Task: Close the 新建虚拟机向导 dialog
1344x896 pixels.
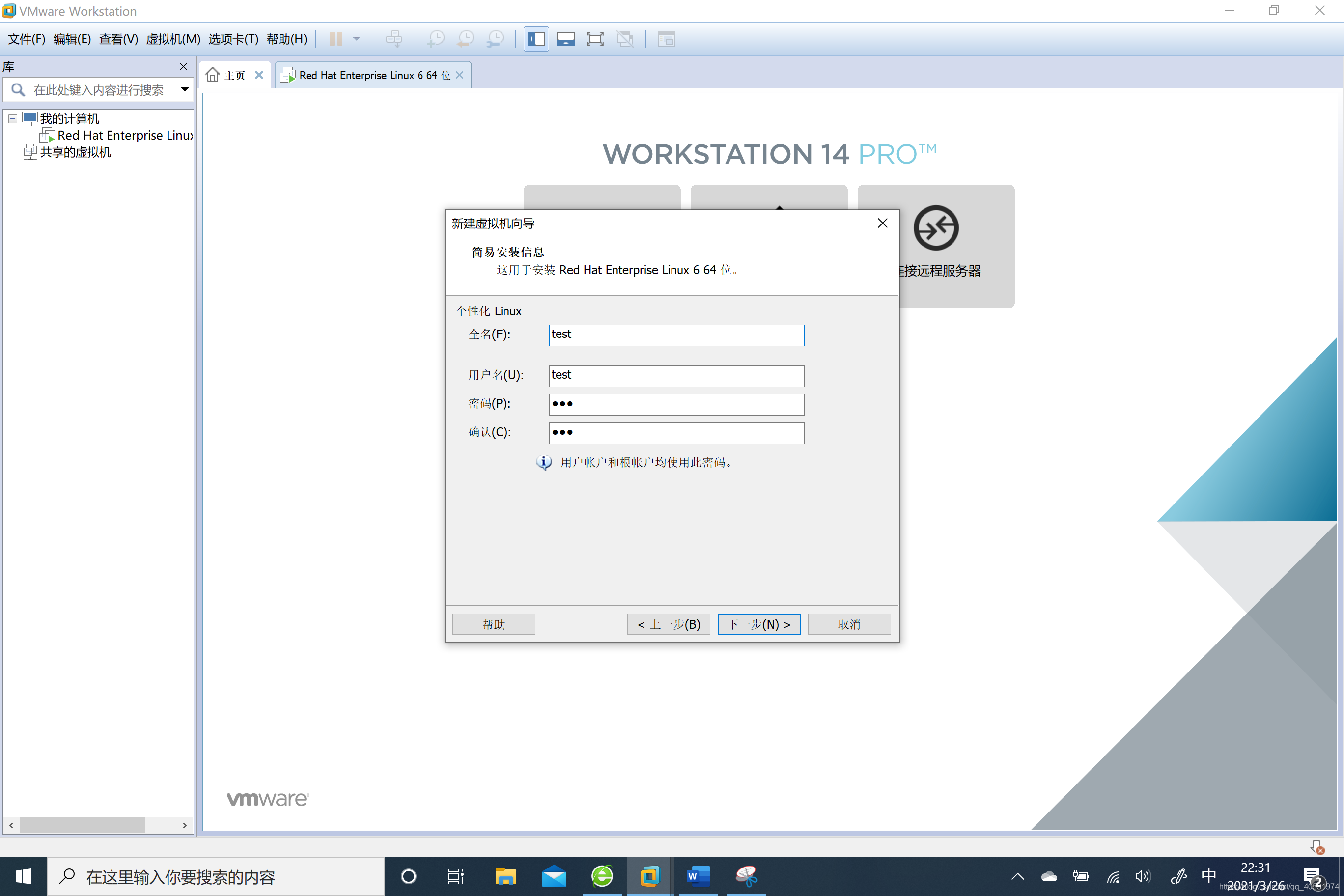Action: [x=882, y=223]
